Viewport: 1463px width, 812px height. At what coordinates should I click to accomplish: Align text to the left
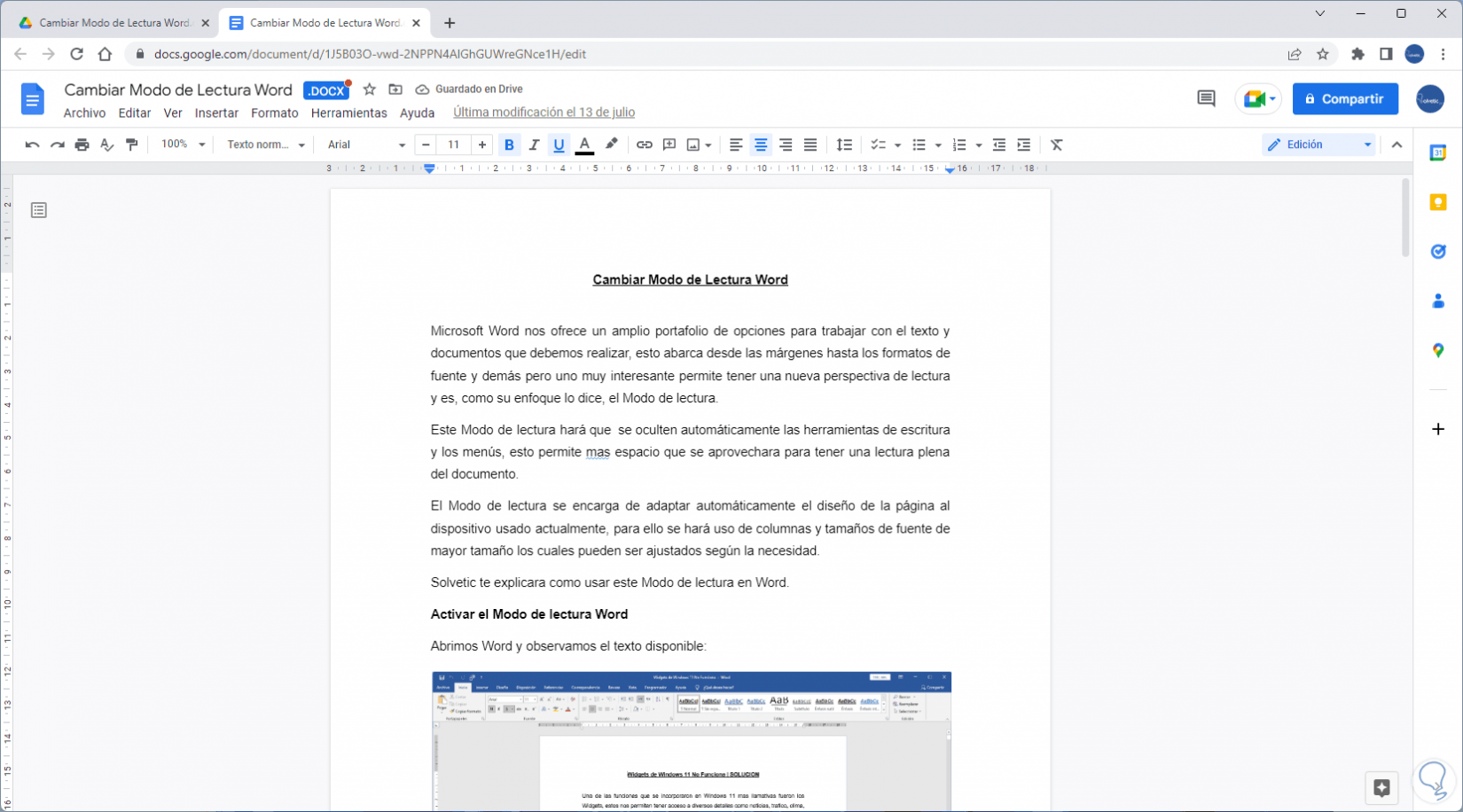point(736,144)
